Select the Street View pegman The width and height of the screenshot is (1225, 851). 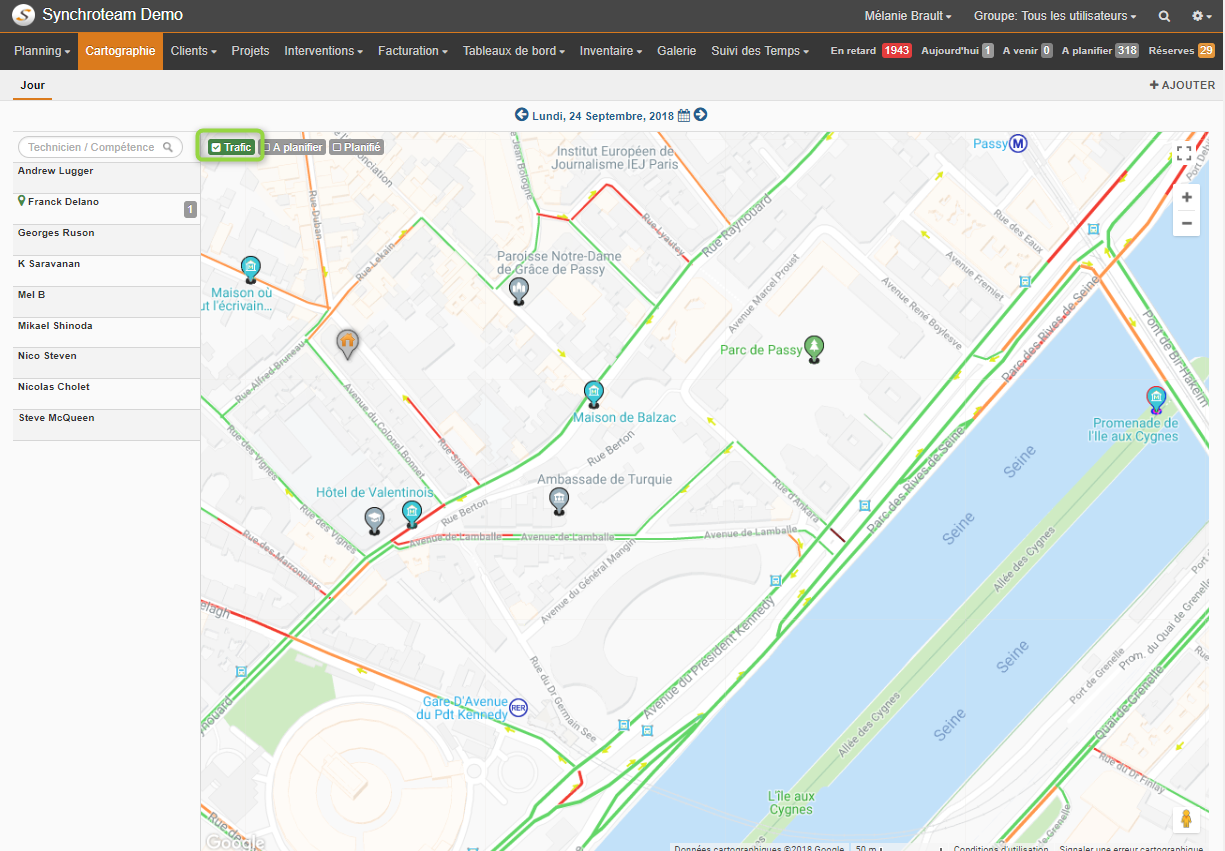click(1186, 819)
